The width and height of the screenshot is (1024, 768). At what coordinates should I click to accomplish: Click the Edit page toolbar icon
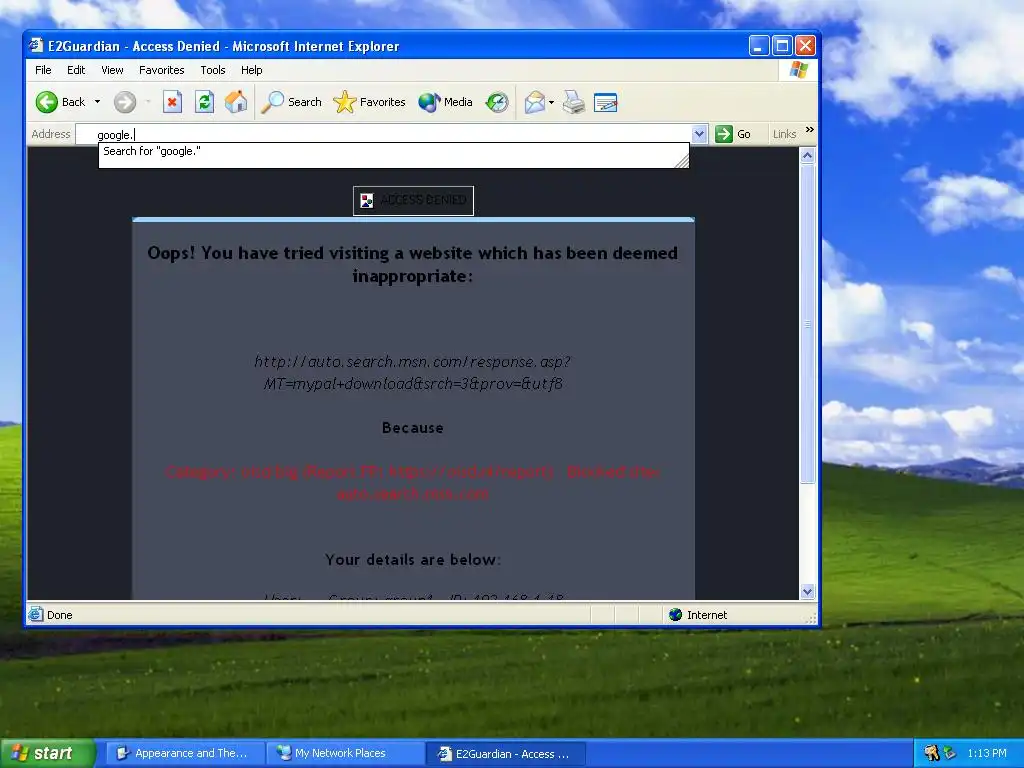(x=605, y=103)
